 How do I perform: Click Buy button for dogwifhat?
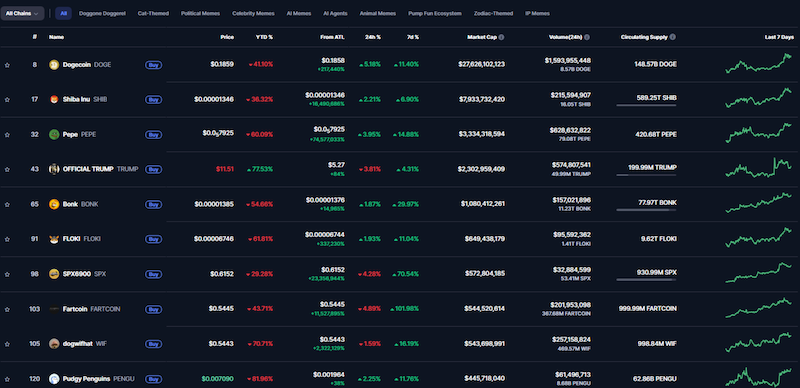[154, 344]
